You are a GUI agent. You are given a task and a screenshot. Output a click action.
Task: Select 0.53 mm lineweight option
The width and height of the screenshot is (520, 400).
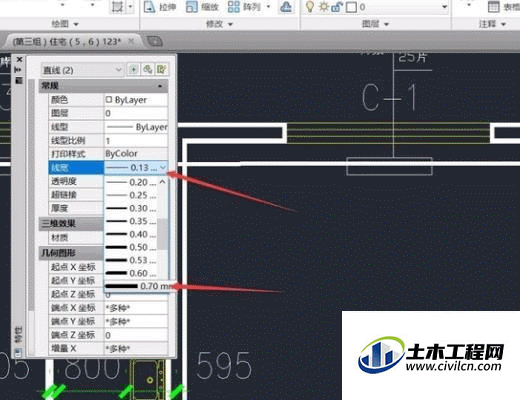[x=131, y=260]
